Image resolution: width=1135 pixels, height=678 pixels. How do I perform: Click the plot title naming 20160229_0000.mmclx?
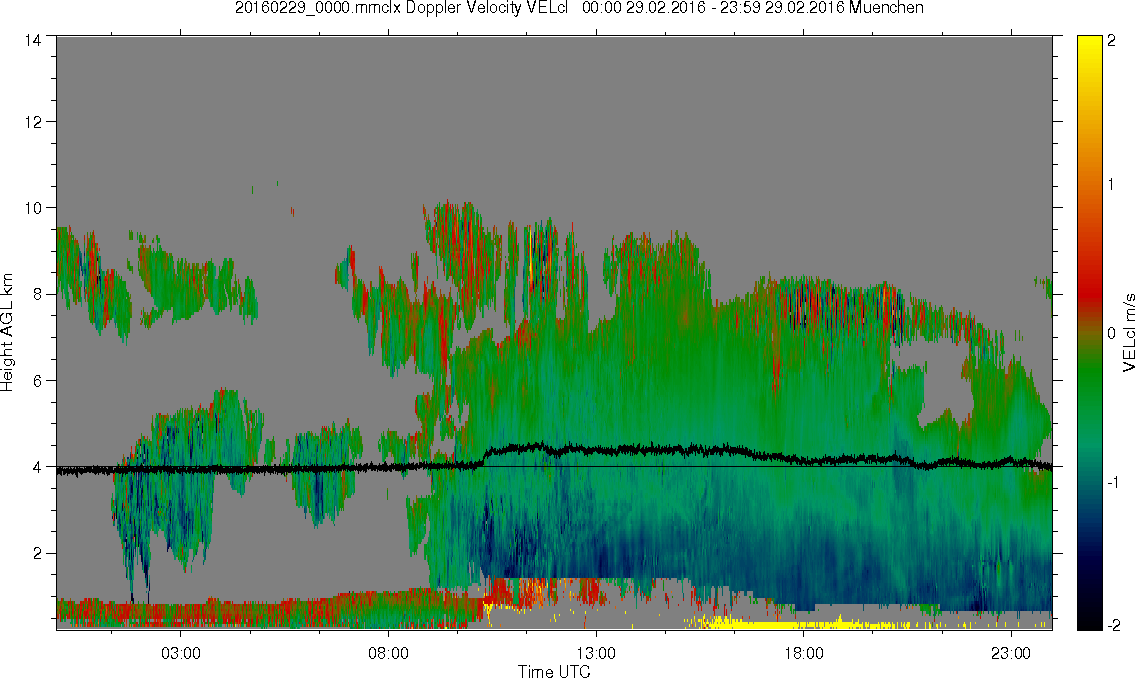(x=579, y=8)
